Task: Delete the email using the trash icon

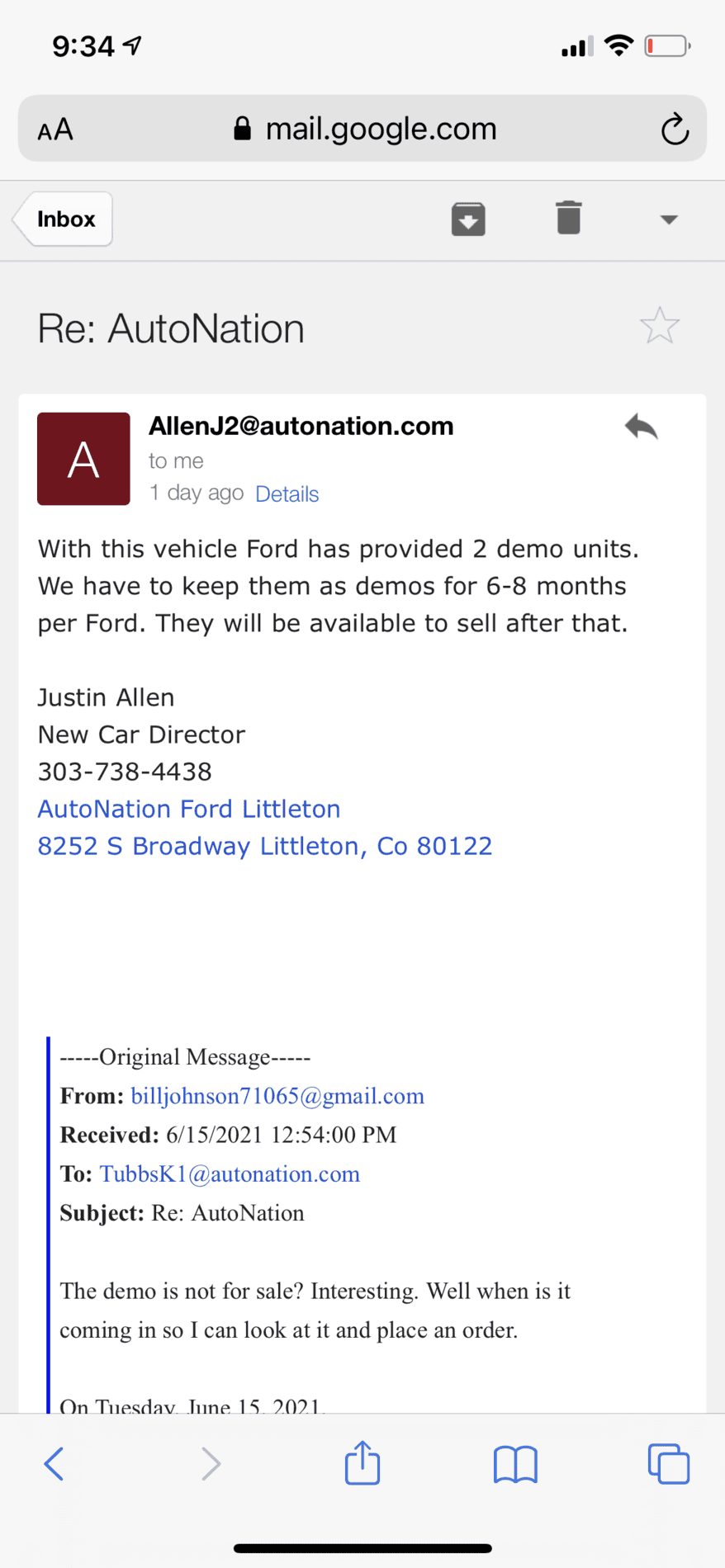Action: point(569,218)
